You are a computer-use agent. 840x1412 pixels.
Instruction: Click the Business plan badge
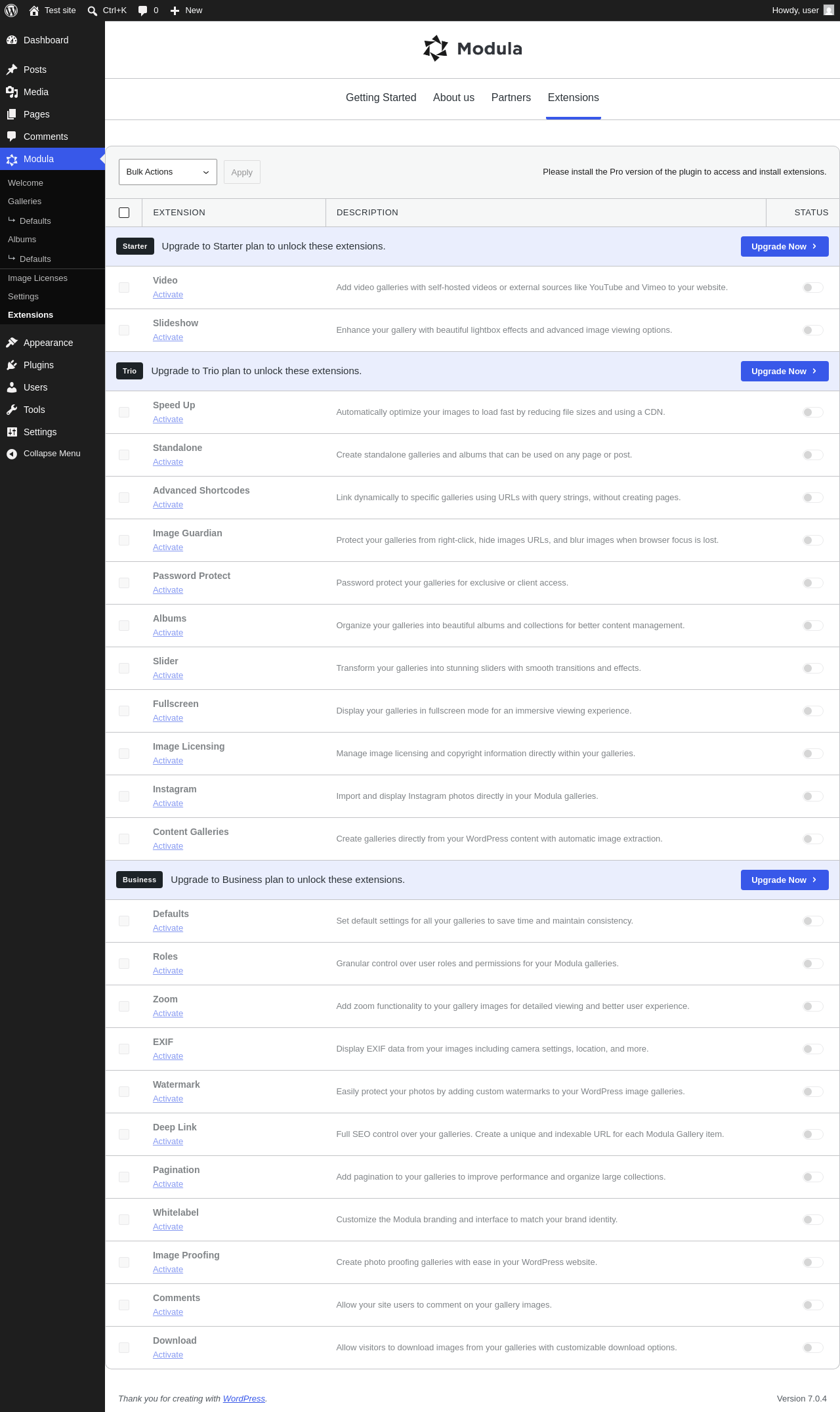(140, 880)
